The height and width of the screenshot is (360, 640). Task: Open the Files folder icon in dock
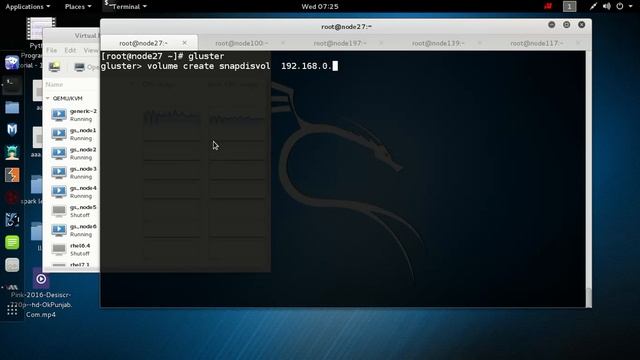pyautogui.click(x=12, y=107)
